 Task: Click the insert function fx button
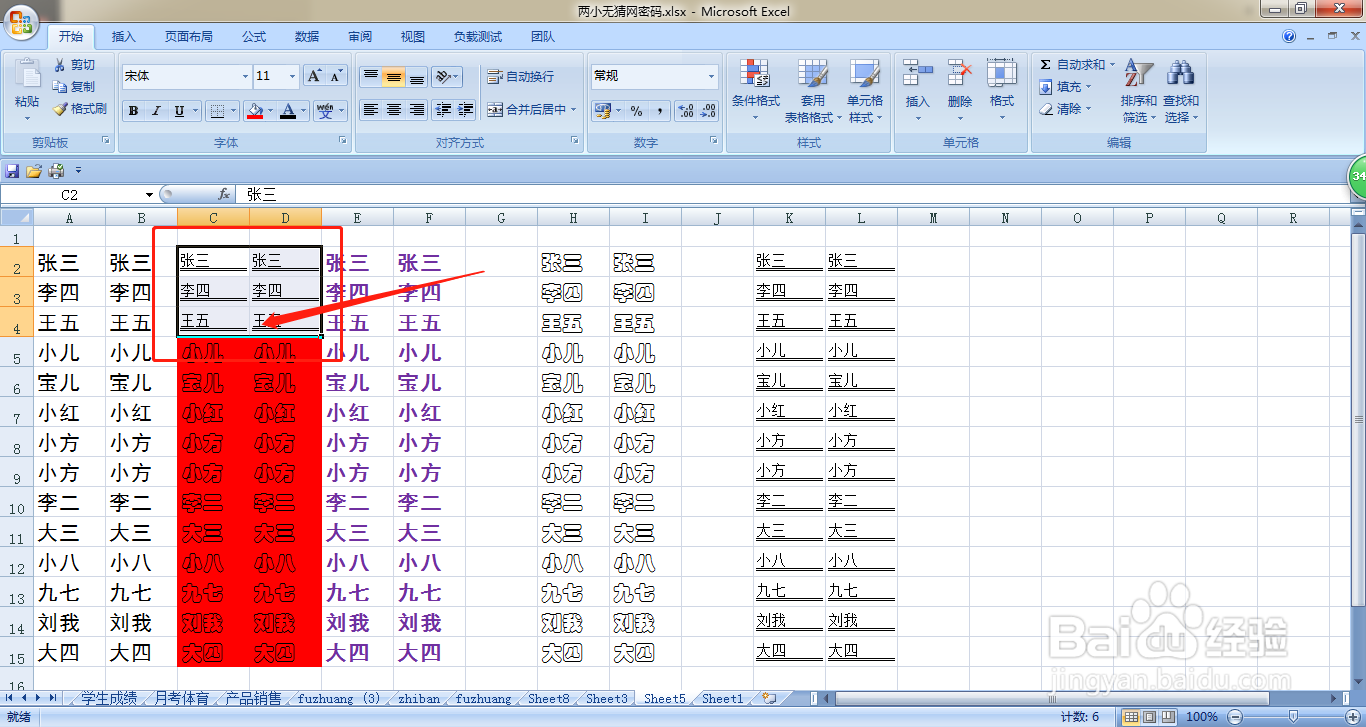[224, 195]
